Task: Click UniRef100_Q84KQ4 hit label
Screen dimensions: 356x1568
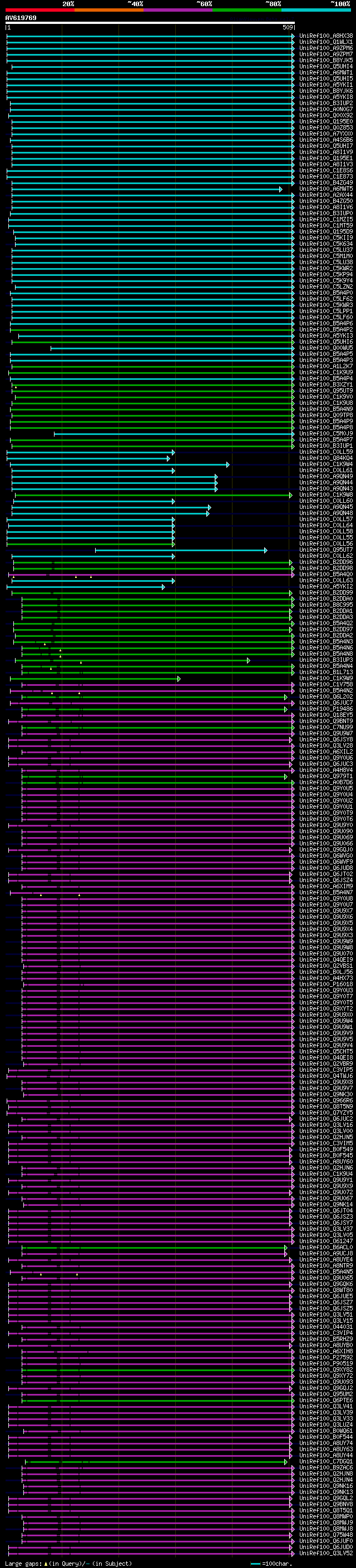Action: [x=326, y=458]
